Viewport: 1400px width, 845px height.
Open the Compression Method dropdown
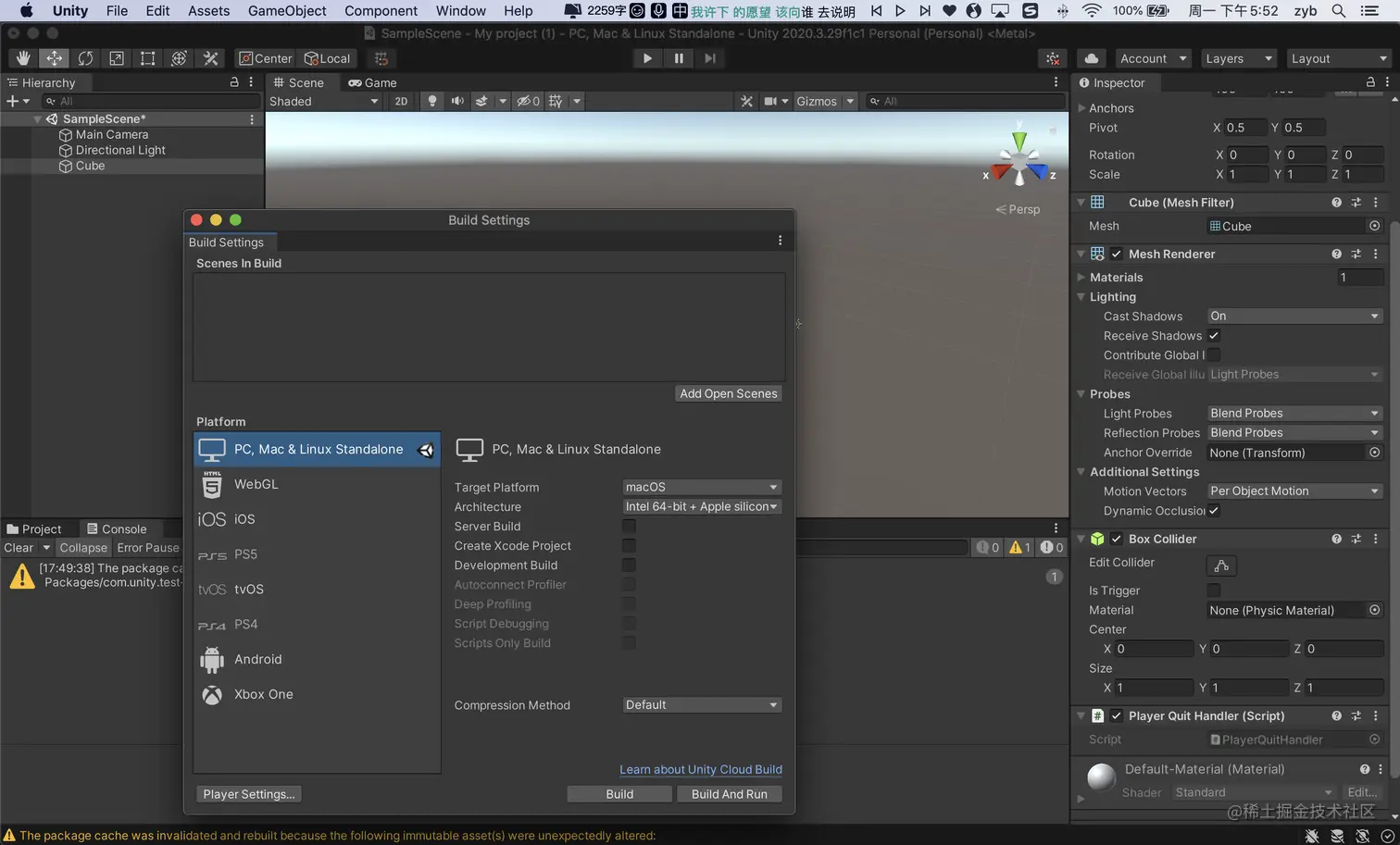(x=702, y=704)
